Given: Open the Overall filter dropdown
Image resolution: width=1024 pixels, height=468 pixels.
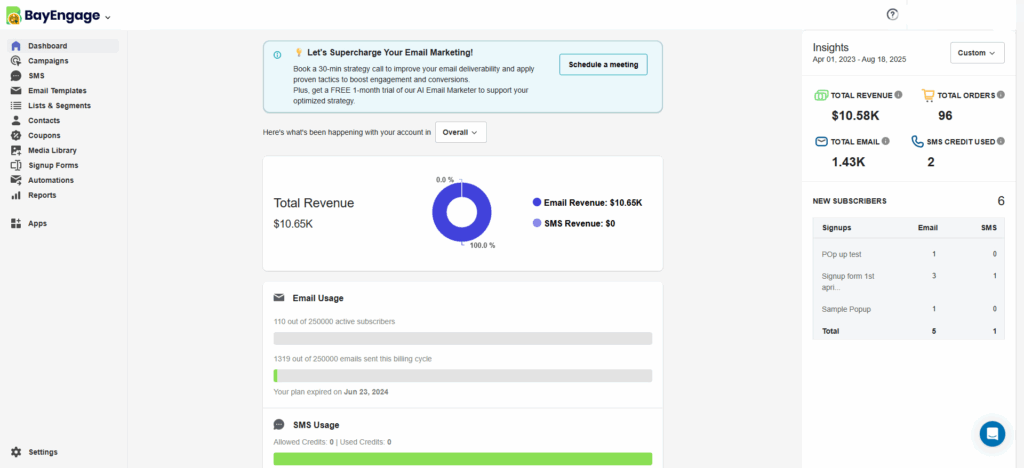Looking at the screenshot, I should (x=461, y=132).
